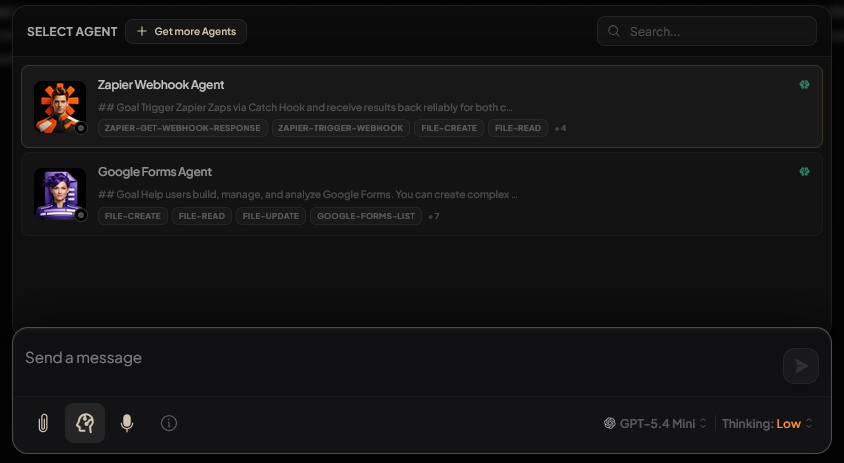844x463 pixels.
Task: Click the send message arrow button
Action: click(x=801, y=366)
